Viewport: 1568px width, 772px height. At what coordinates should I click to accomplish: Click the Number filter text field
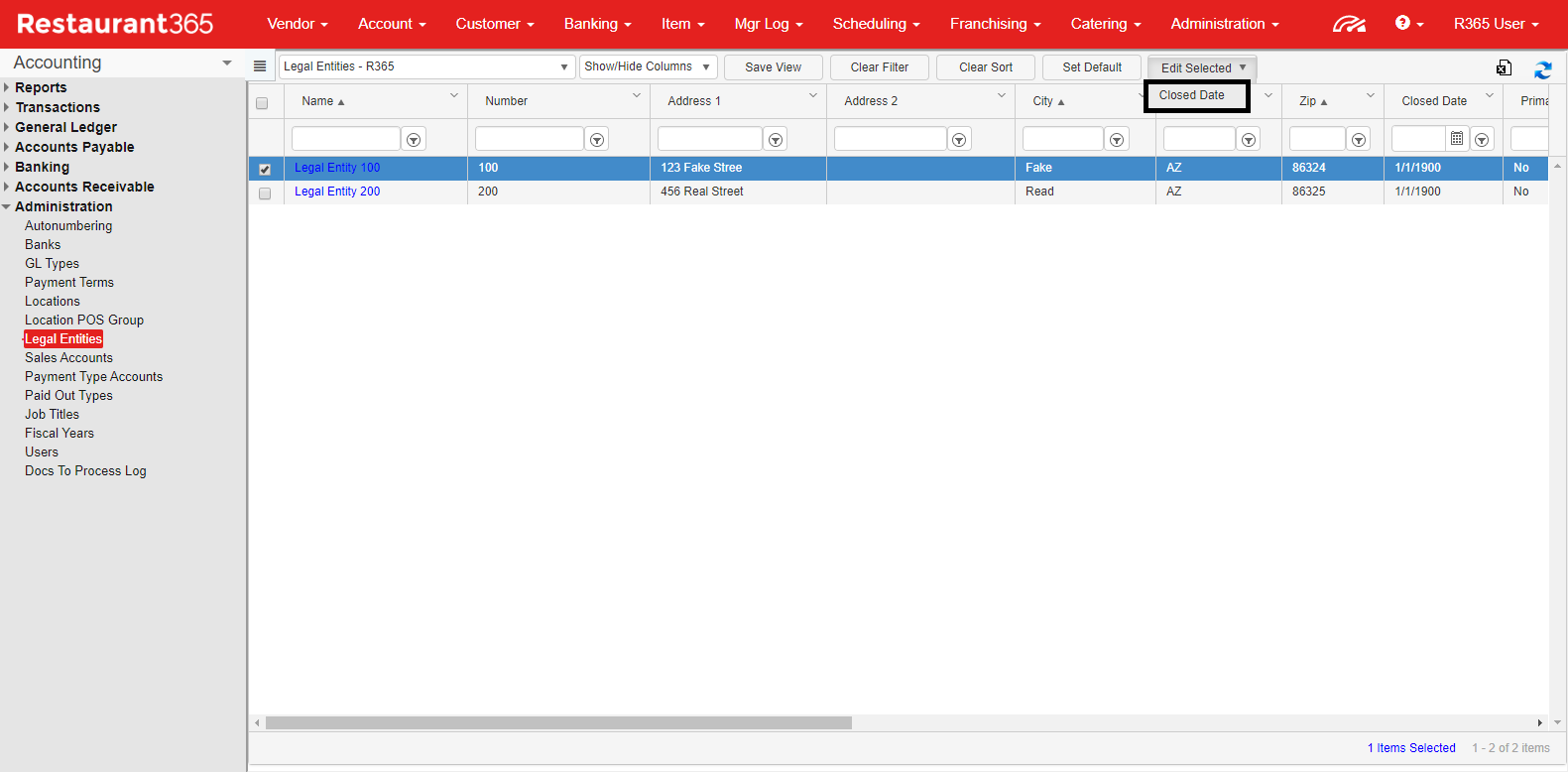(x=530, y=139)
